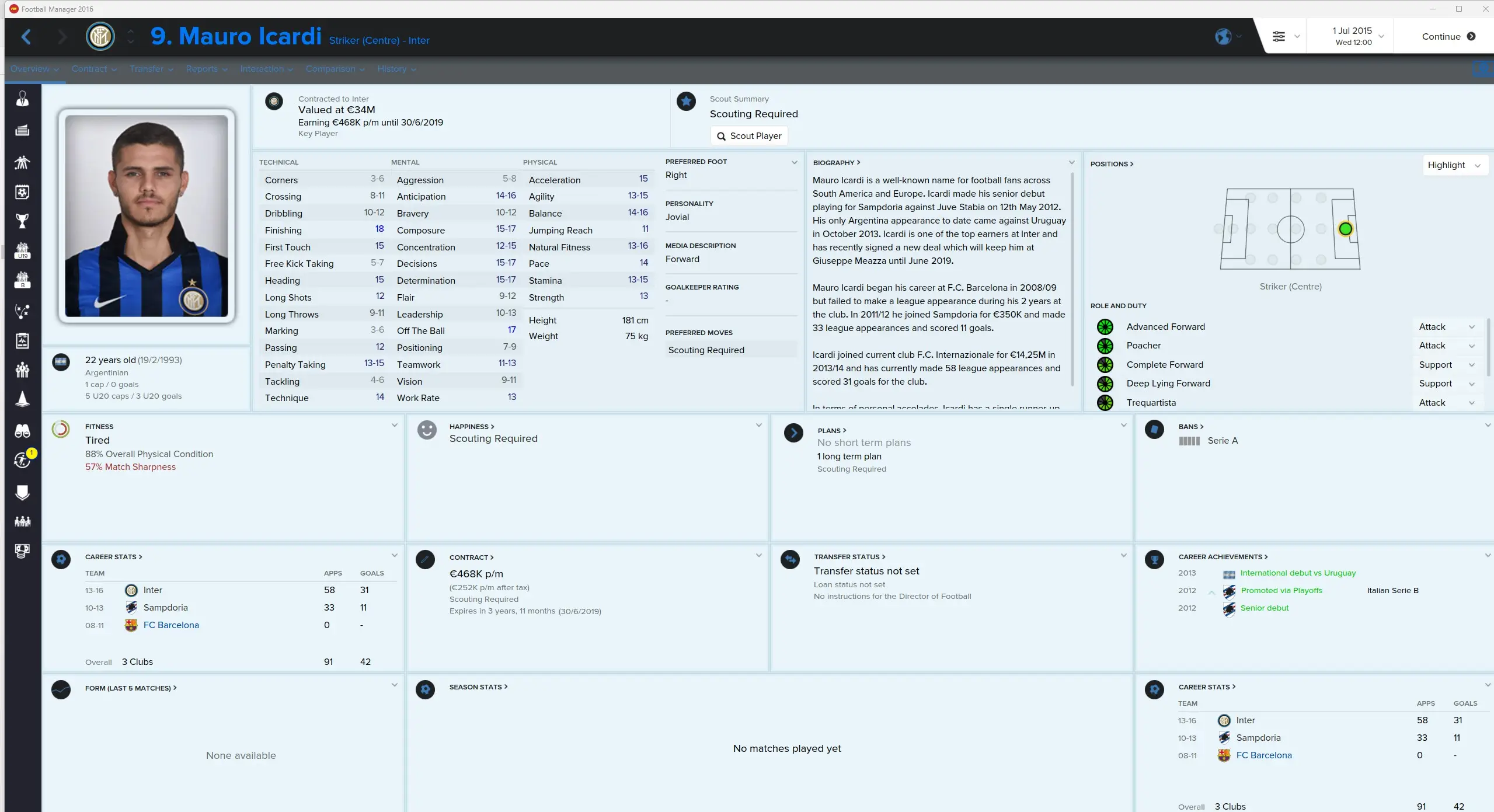Open International debut vs Uruguay link
Image resolution: width=1494 pixels, height=812 pixels.
click(x=1298, y=573)
